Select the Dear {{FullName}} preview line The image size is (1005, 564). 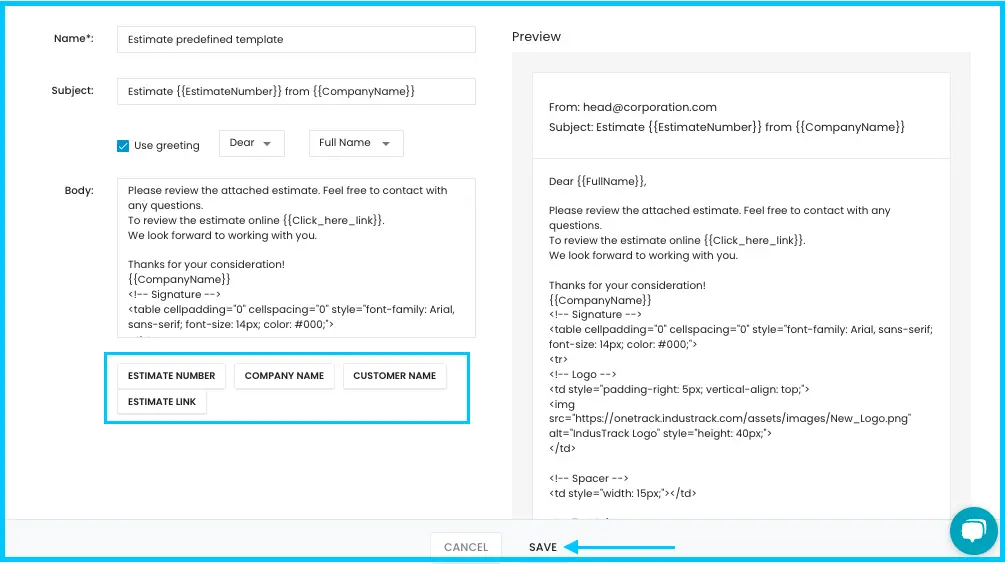coord(597,181)
